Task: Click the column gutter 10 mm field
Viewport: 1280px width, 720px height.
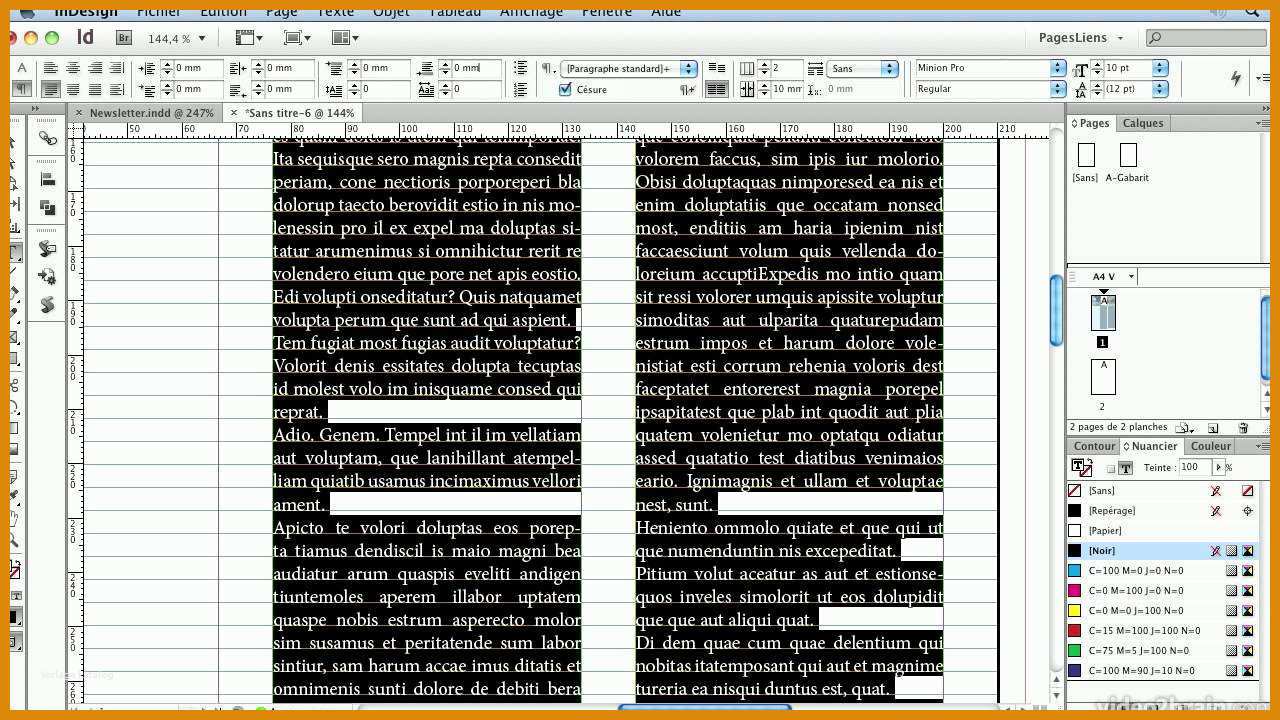Action: point(786,89)
